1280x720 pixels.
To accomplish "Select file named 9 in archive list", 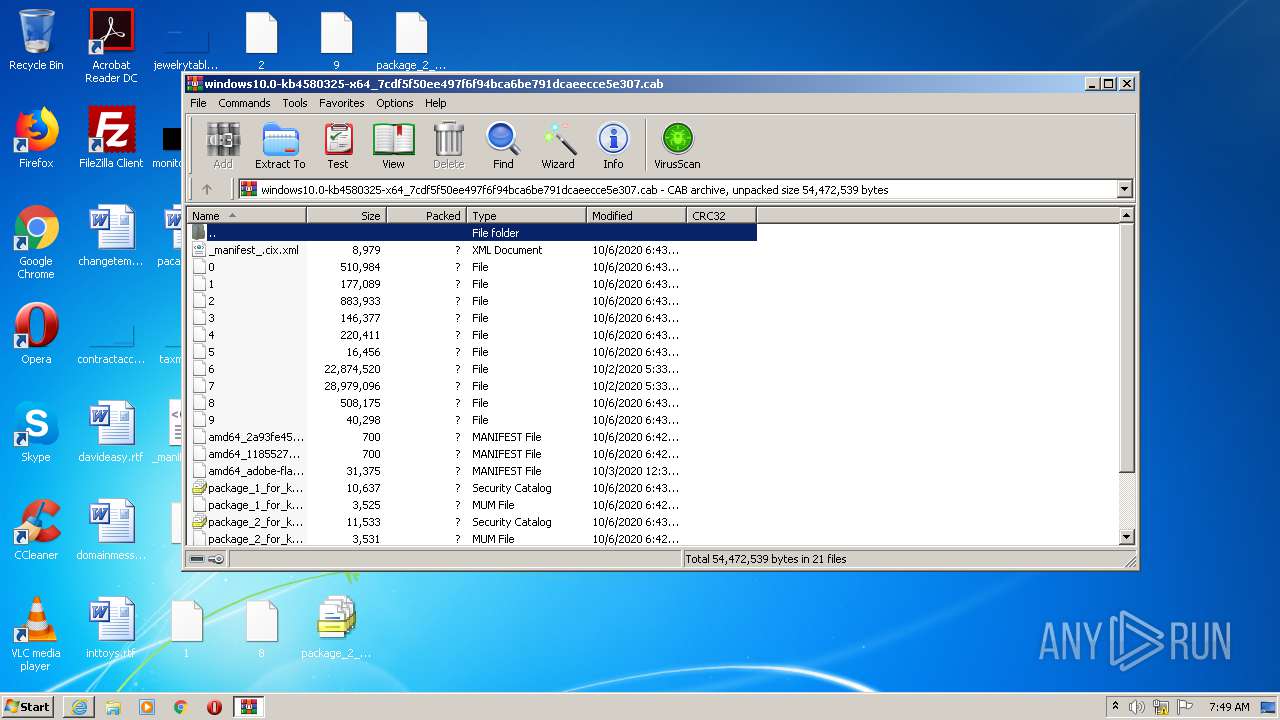I will click(x=472, y=420).
